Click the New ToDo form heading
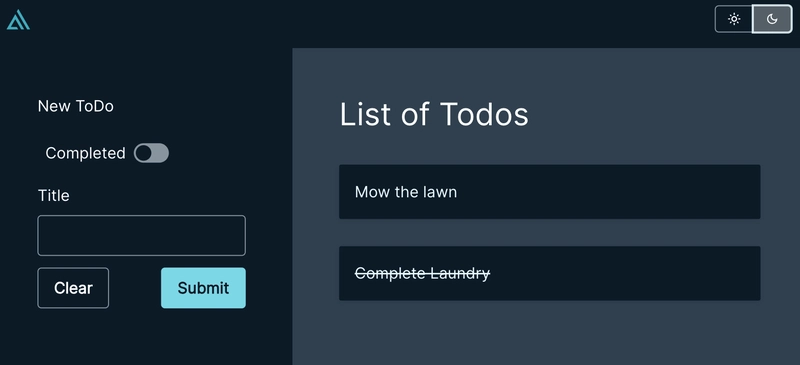 pos(76,106)
